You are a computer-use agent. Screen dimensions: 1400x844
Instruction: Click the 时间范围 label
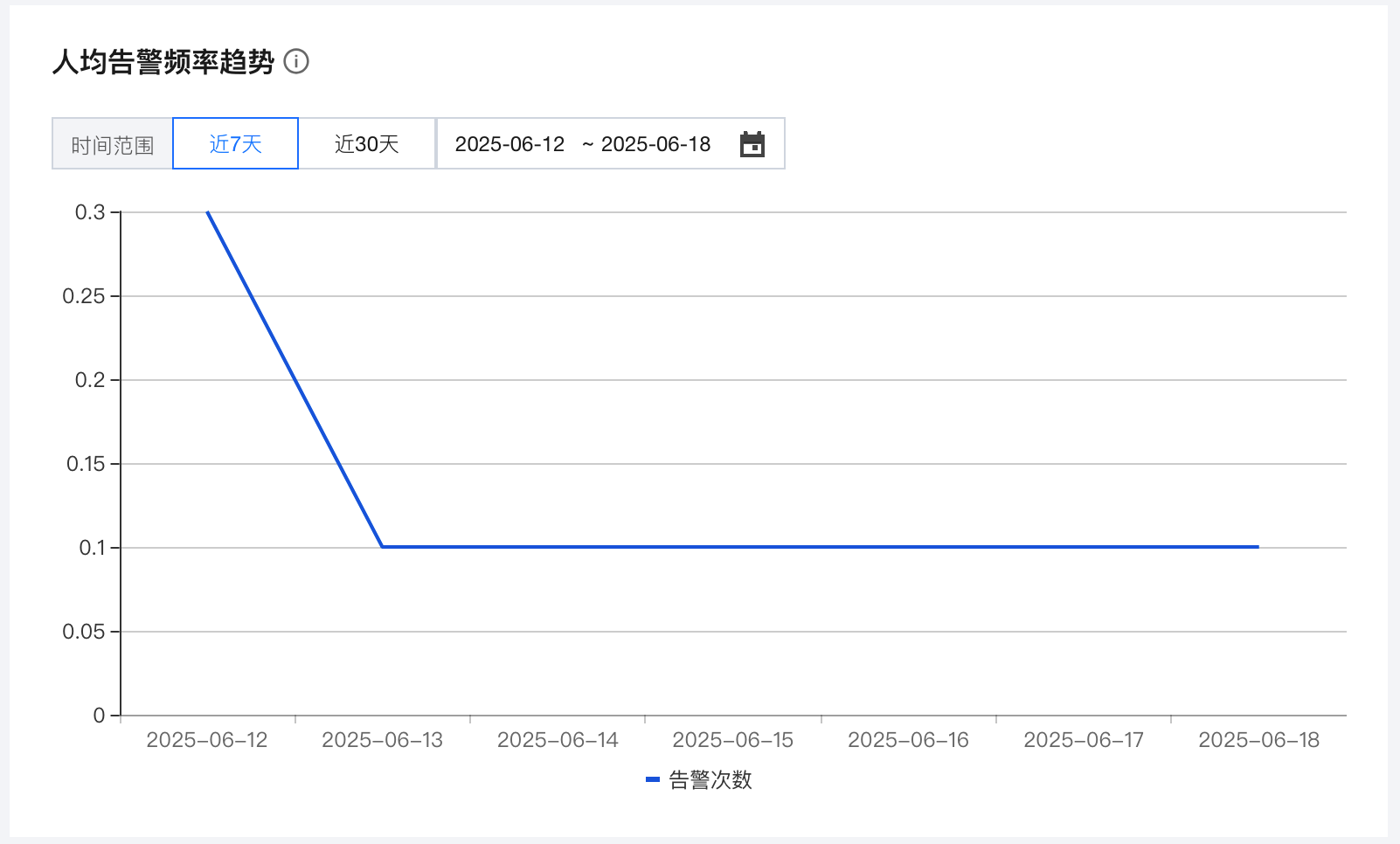point(113,145)
